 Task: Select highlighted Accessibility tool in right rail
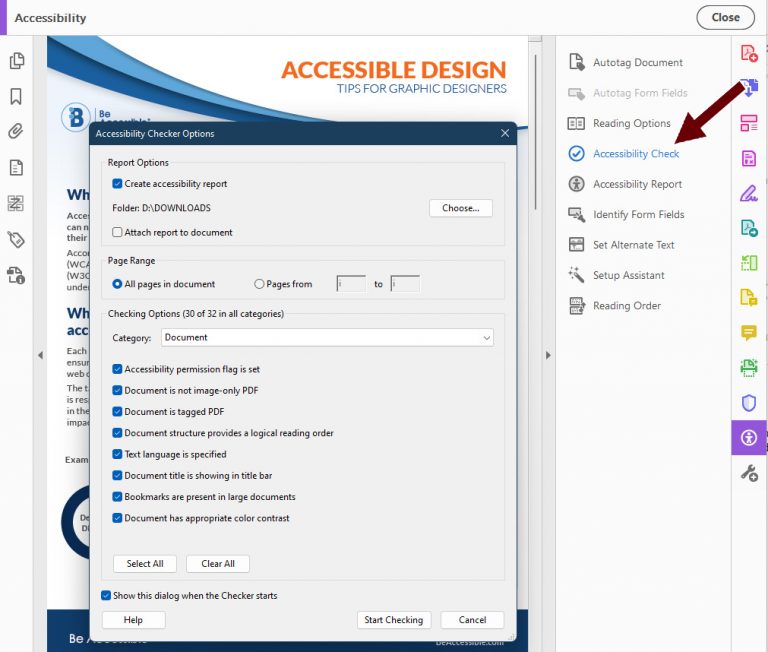(749, 437)
